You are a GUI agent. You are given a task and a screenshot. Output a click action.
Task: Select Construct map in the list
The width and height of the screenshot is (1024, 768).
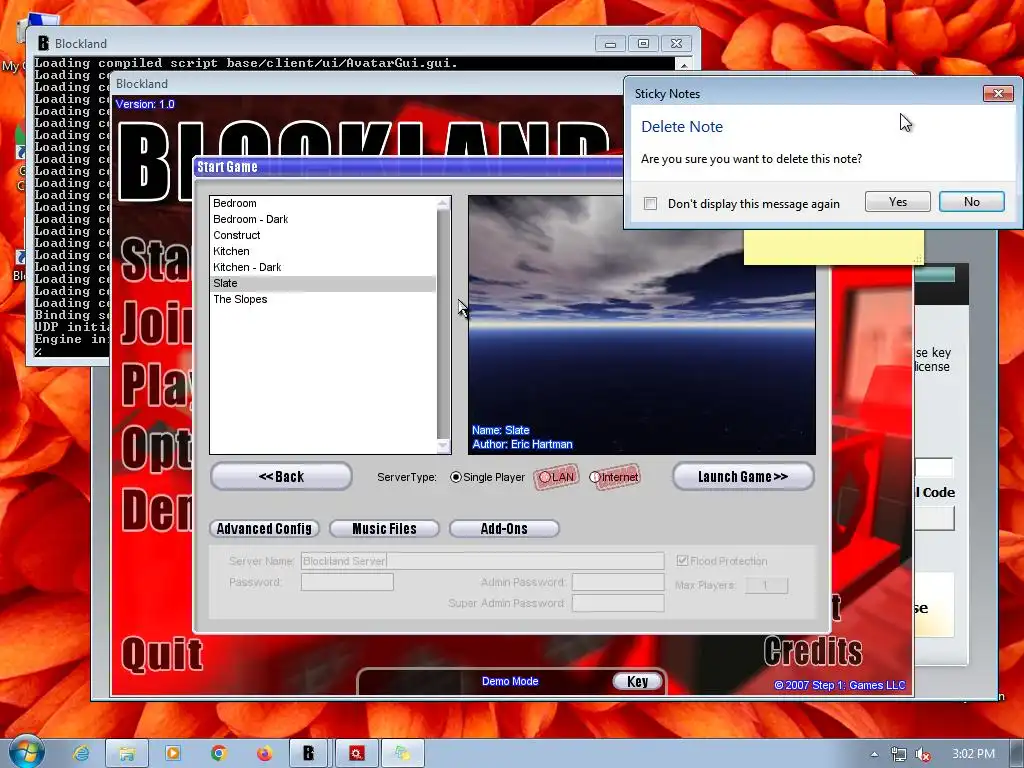click(x=323, y=235)
